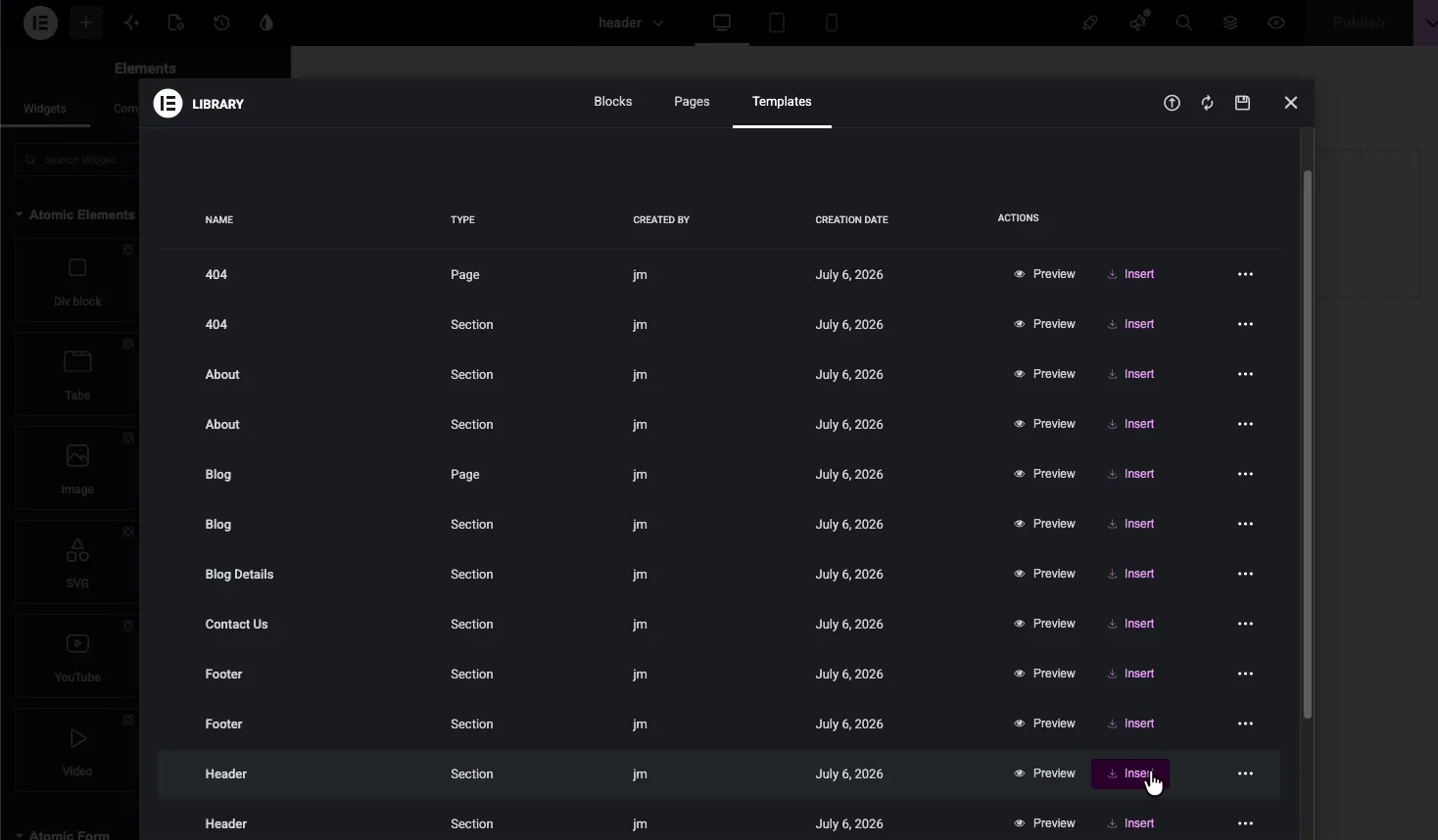The width and height of the screenshot is (1438, 840).
Task: Click the Publish button
Action: [x=1359, y=23]
